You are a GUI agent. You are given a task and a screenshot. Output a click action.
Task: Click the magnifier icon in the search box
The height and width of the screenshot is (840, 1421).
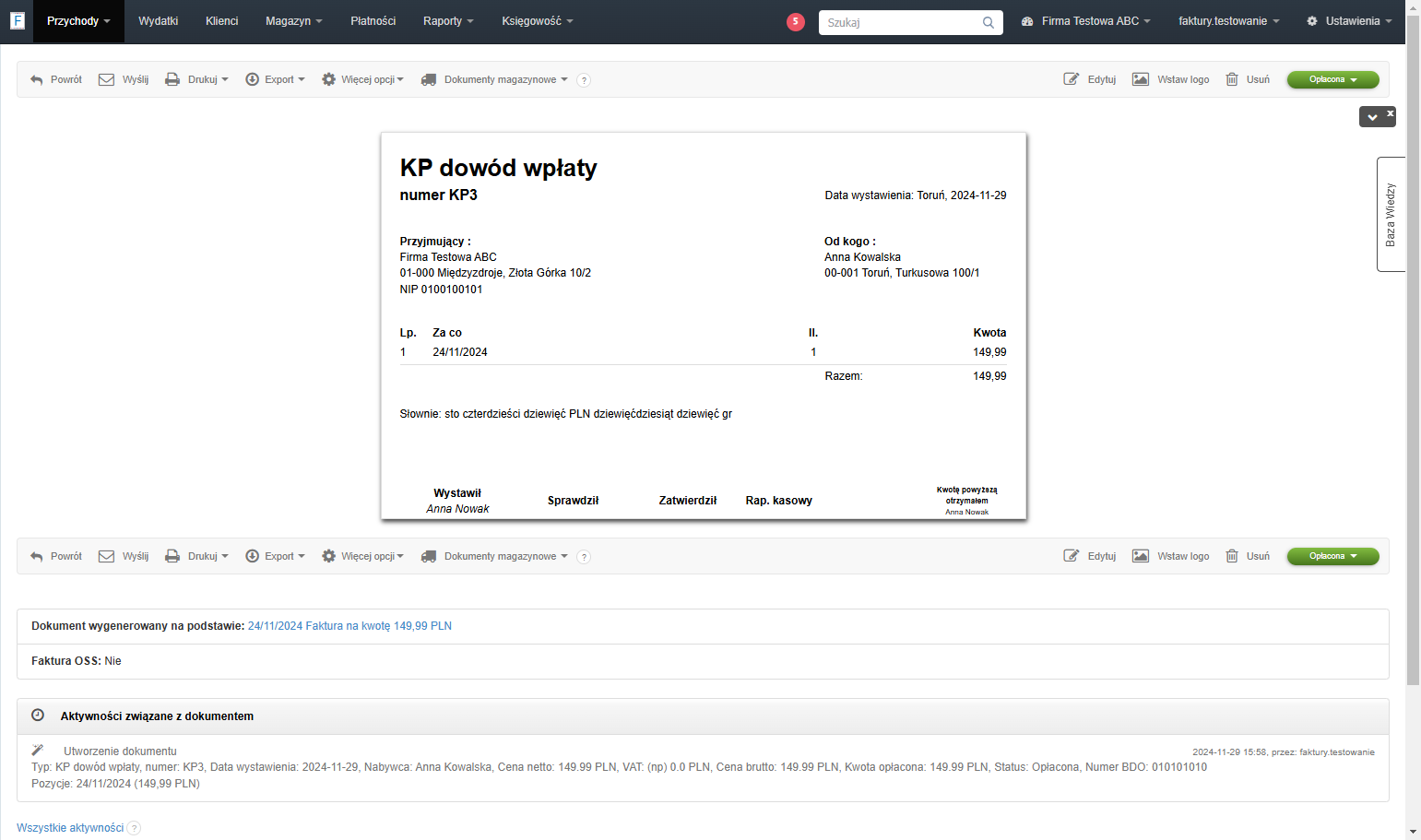point(989,22)
